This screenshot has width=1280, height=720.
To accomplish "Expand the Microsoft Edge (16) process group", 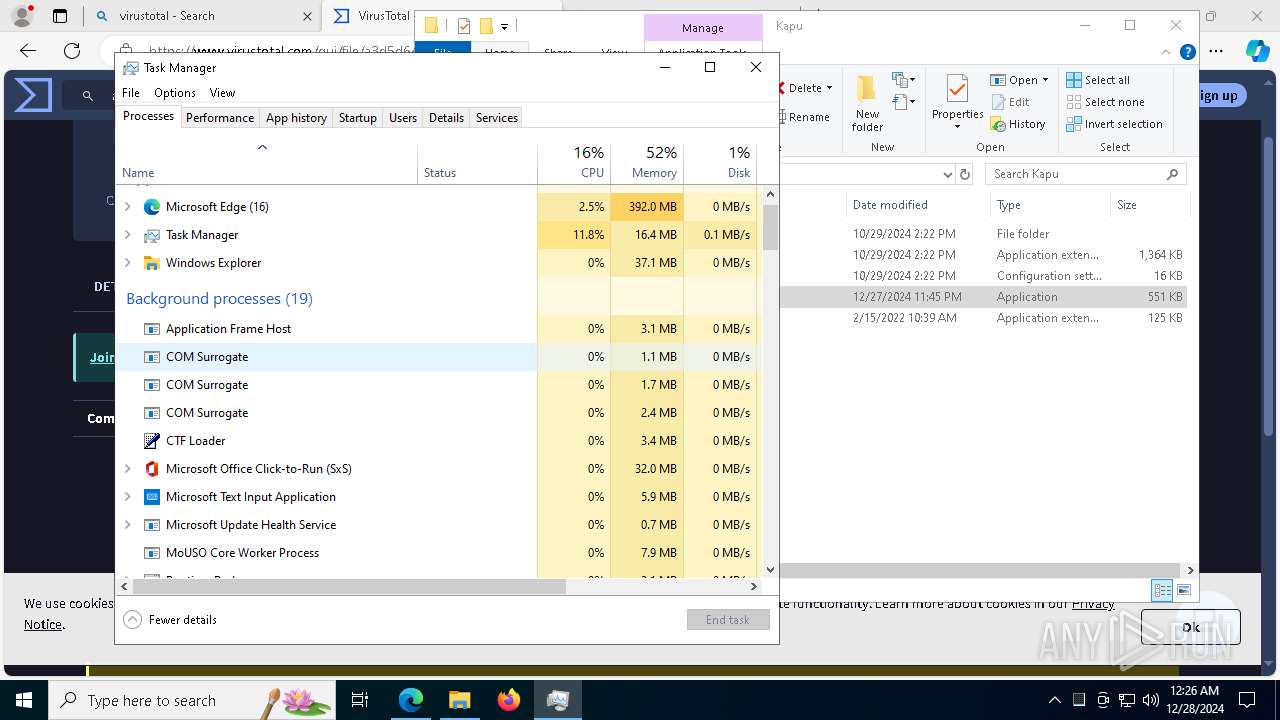I will tap(127, 207).
